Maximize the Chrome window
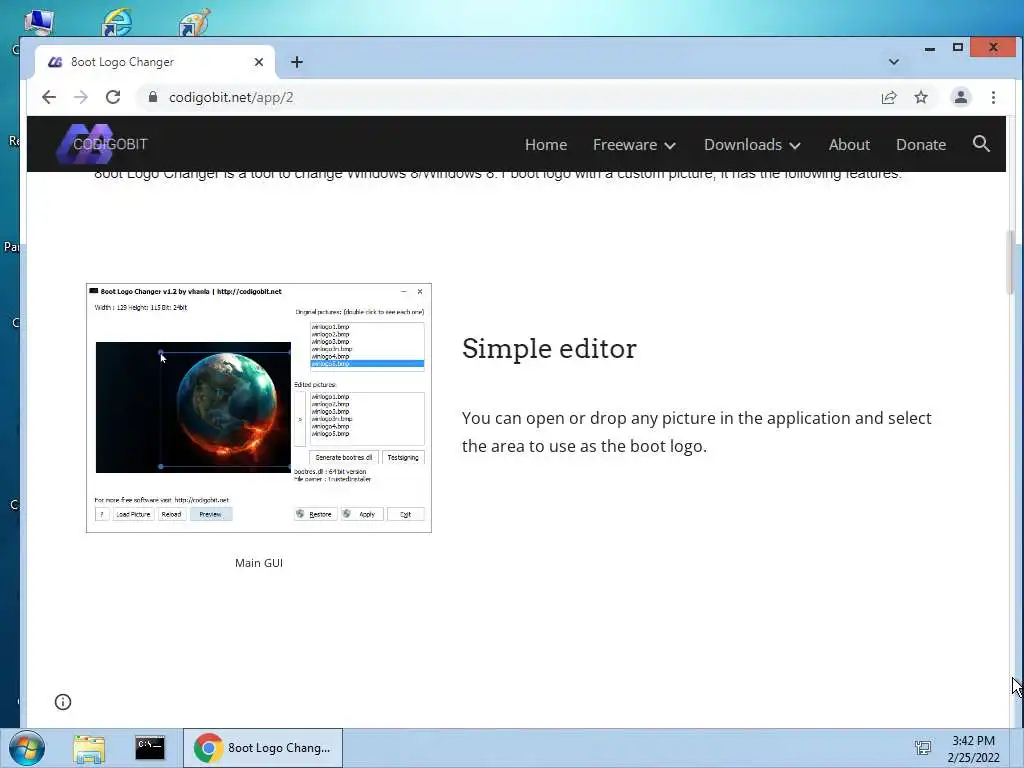This screenshot has height=768, width=1024. coord(958,48)
